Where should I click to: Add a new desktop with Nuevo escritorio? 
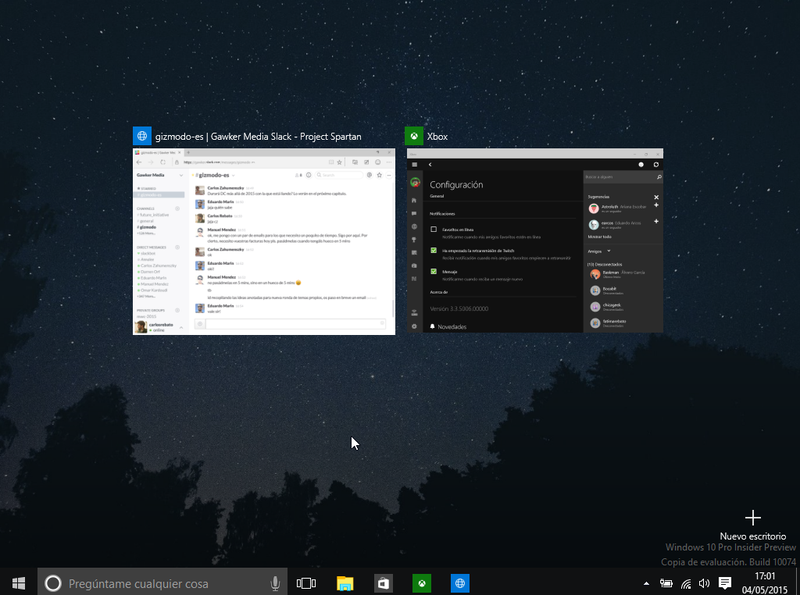pos(753,525)
